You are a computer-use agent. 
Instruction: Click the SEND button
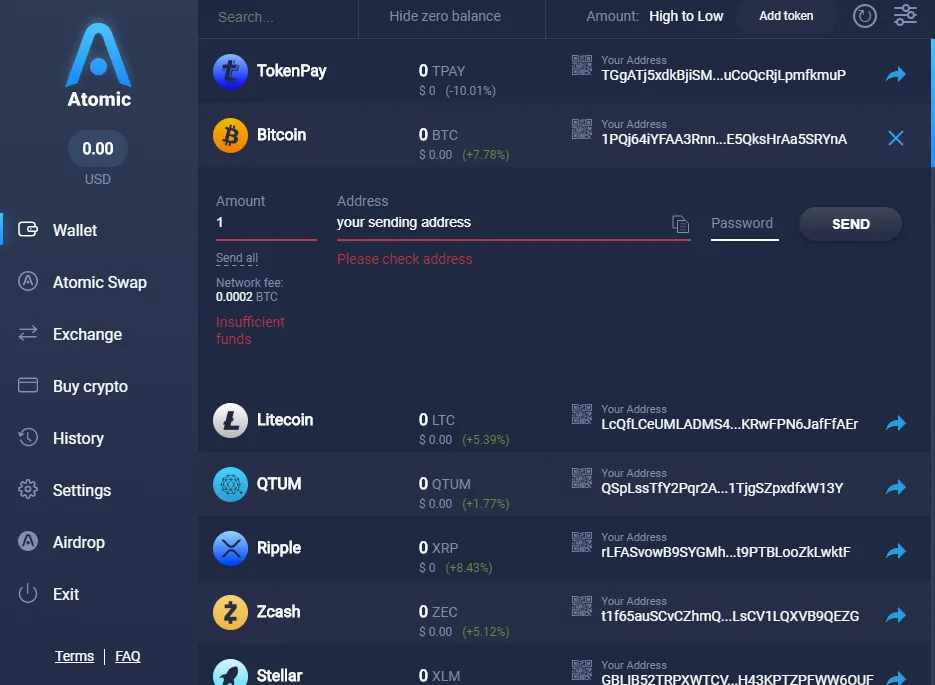pyautogui.click(x=850, y=224)
